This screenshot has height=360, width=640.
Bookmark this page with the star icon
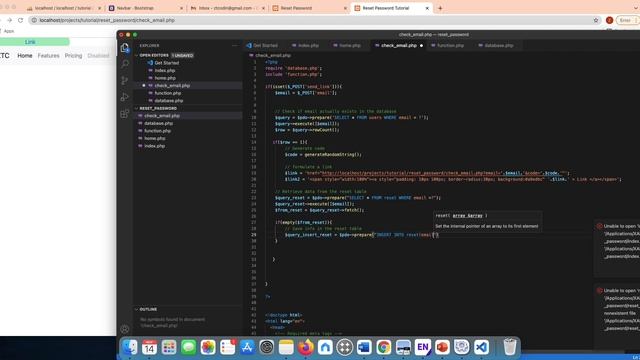(596, 20)
